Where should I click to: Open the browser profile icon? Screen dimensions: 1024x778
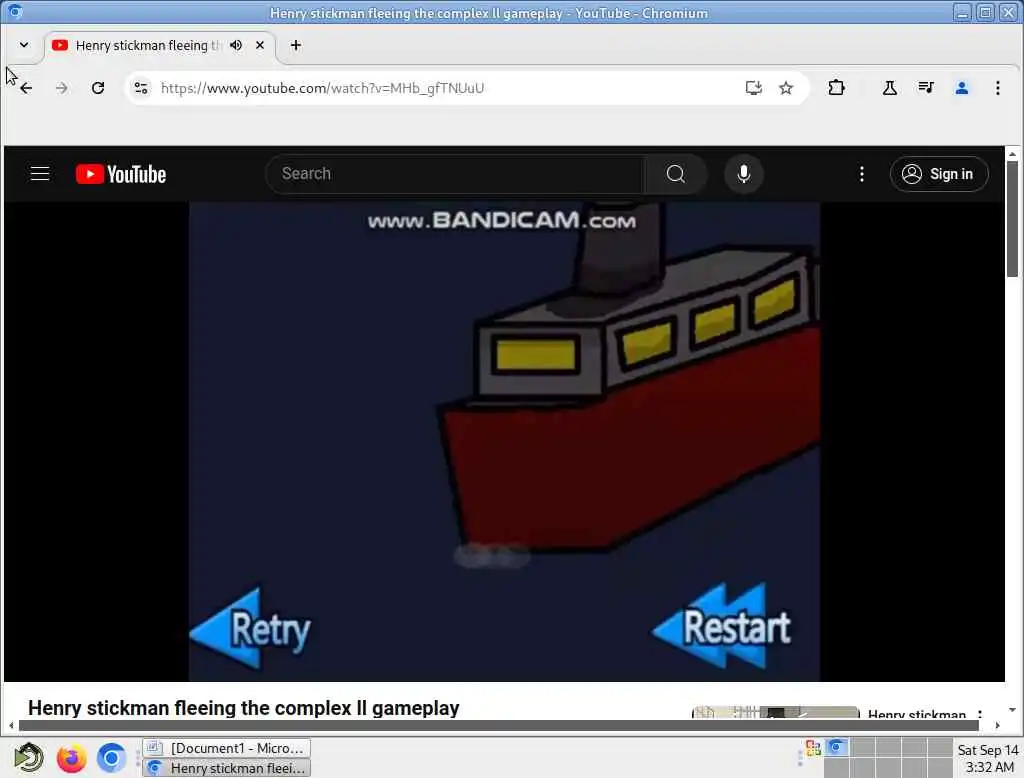click(961, 88)
